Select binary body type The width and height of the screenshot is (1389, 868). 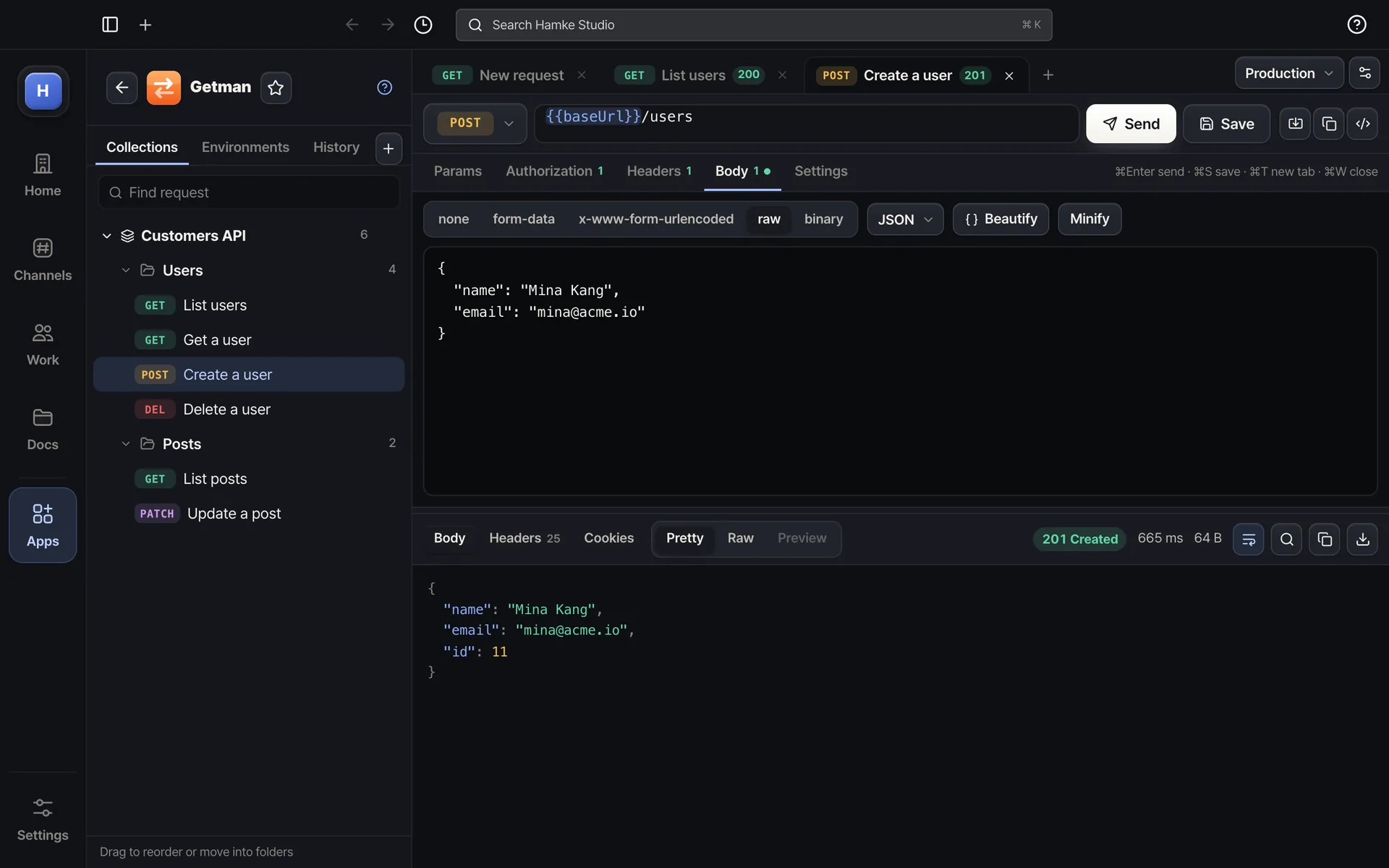(823, 219)
